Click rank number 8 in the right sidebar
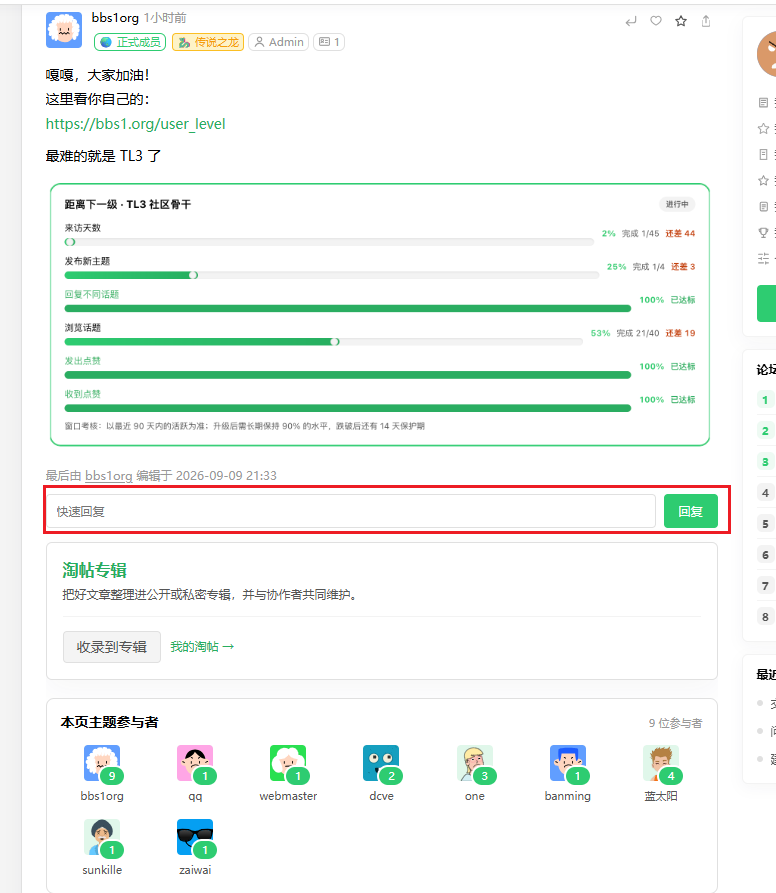 click(x=765, y=617)
